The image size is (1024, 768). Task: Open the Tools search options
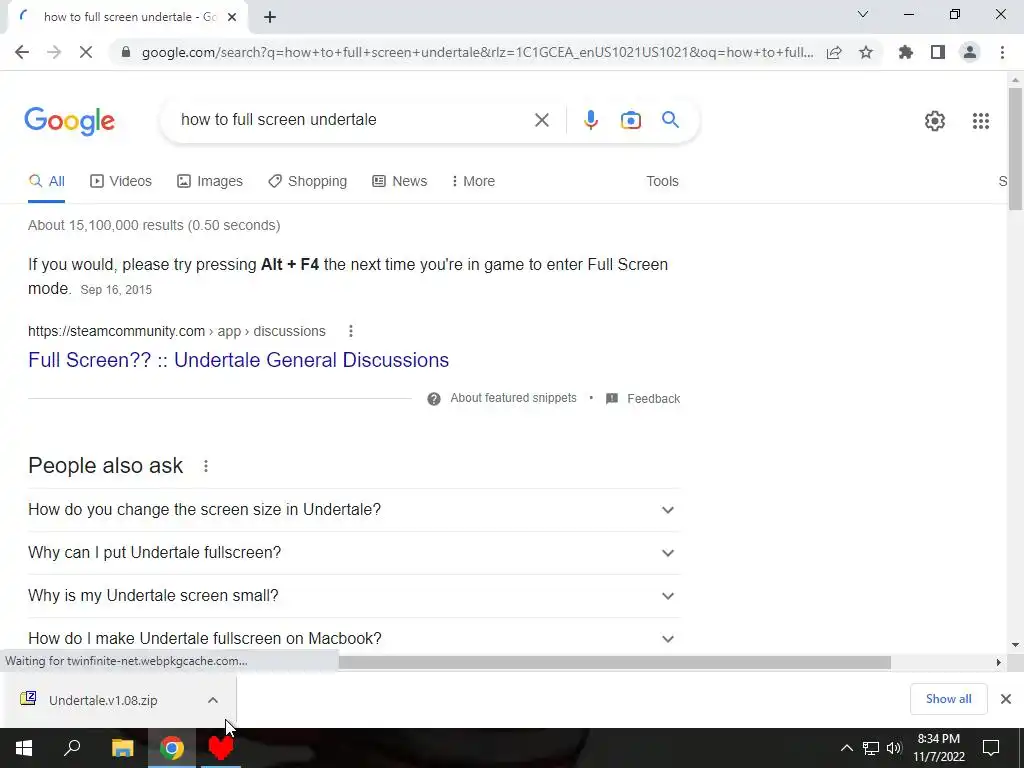point(662,182)
